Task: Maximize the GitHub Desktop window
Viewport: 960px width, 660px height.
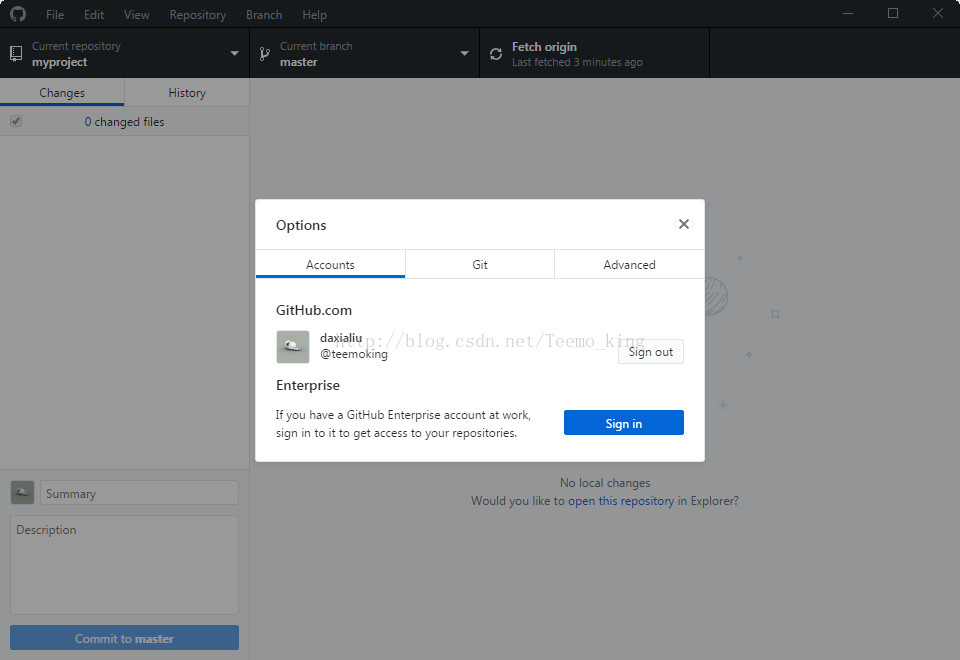Action: click(893, 13)
